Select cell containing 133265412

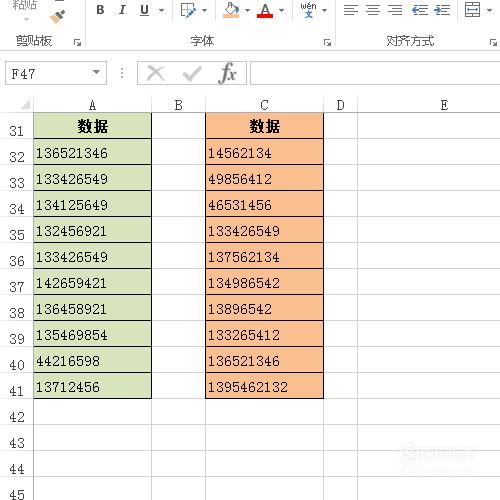(x=264, y=334)
